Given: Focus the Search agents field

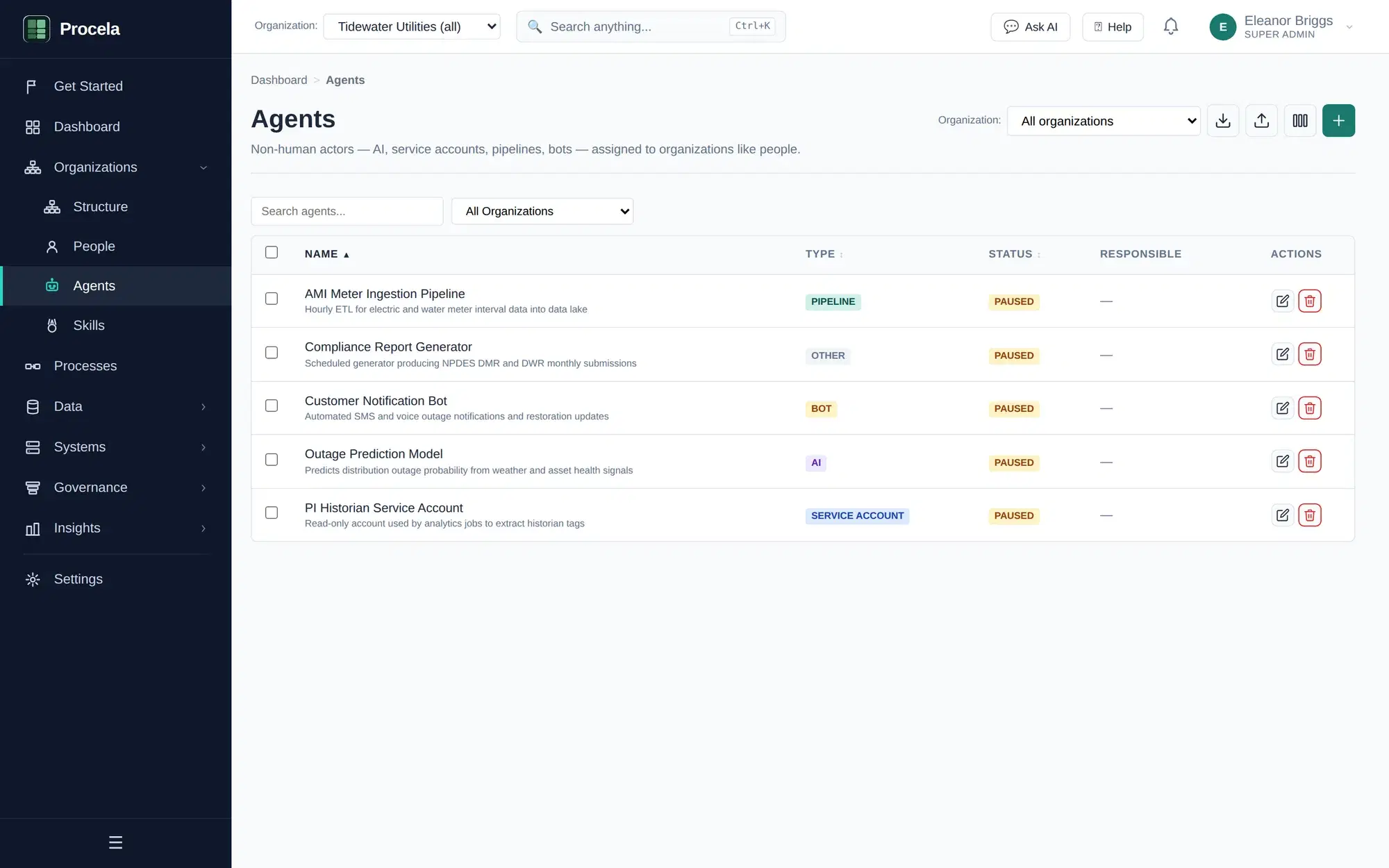Looking at the screenshot, I should click(x=347, y=211).
